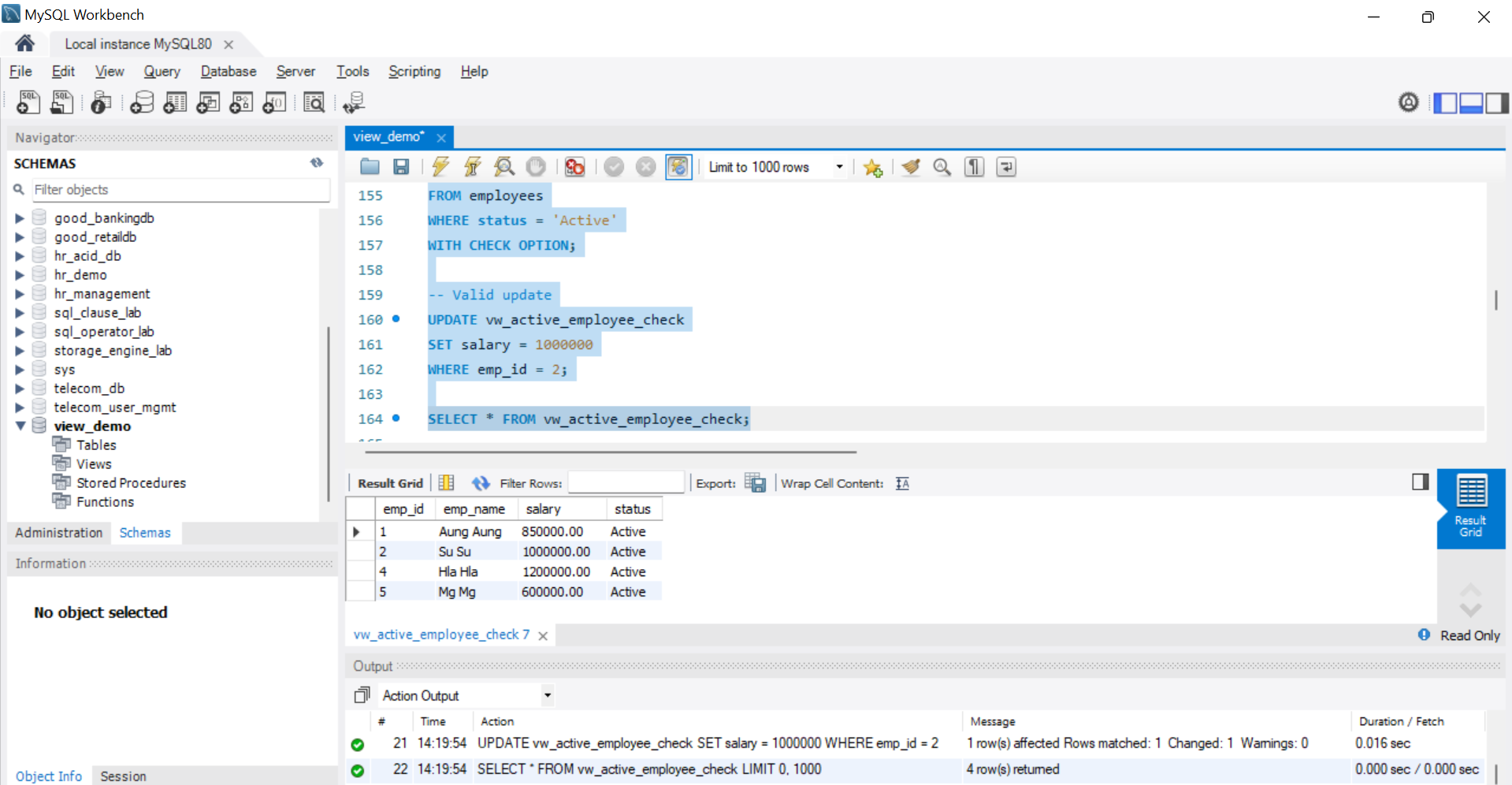This screenshot has height=785, width=1512.
Task: Collapse view_demo schema node
Action: click(20, 426)
